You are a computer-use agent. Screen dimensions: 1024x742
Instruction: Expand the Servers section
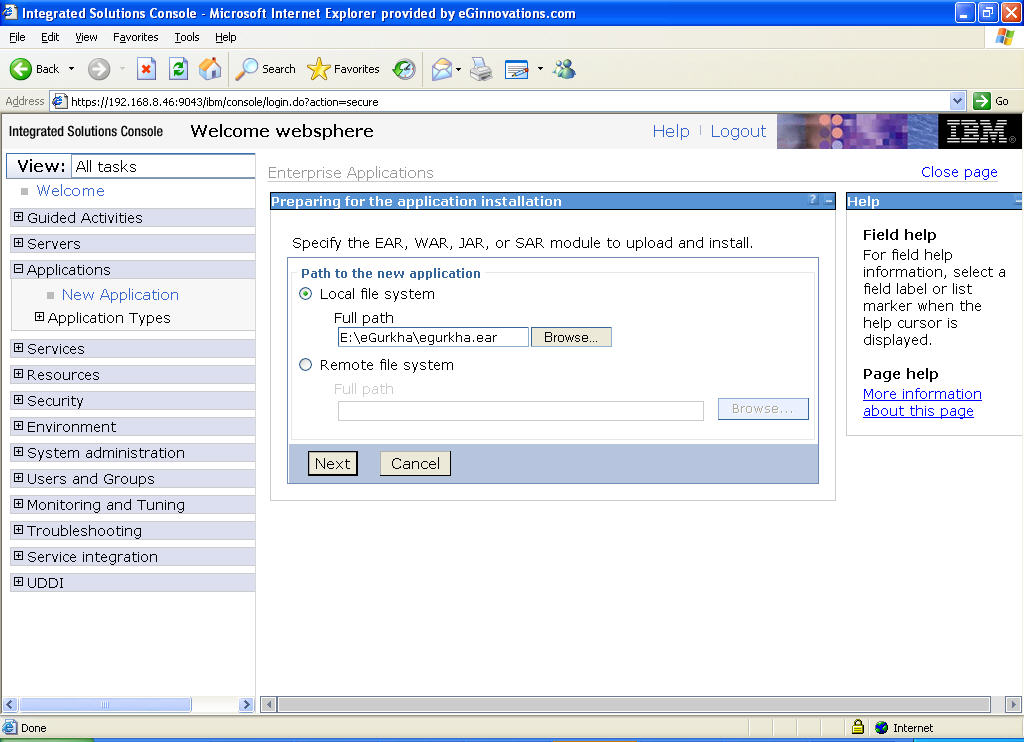coord(18,243)
